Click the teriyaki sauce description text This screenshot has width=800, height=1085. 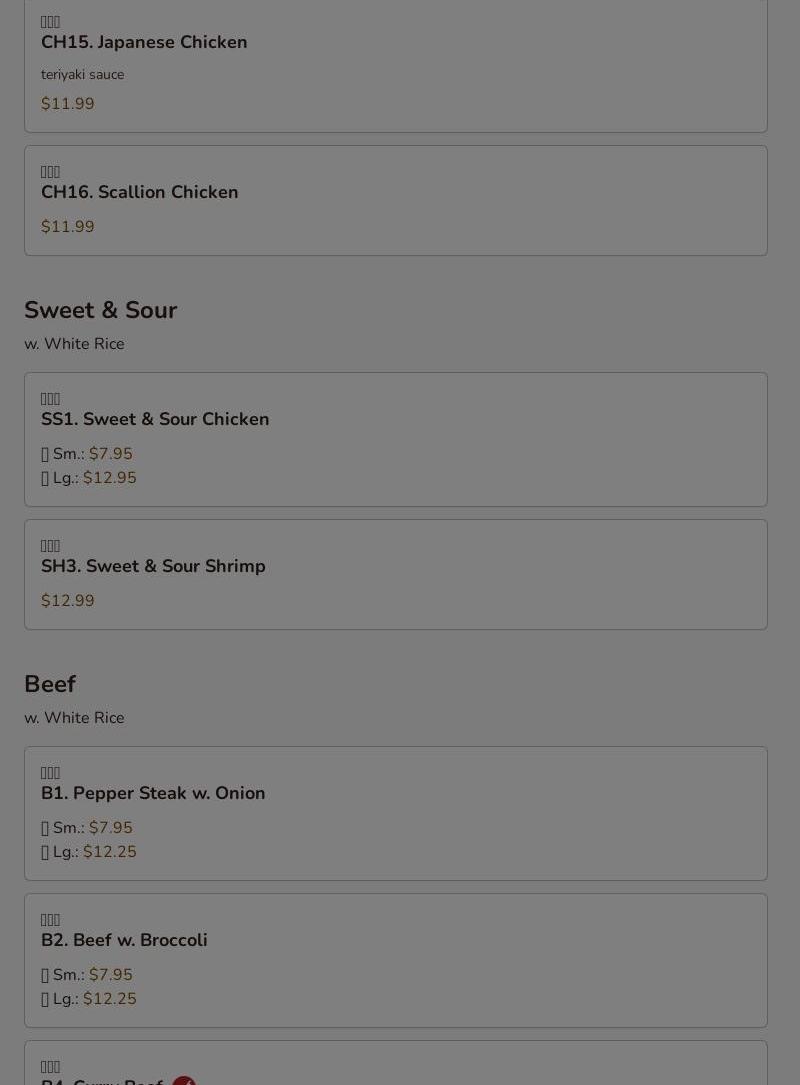point(82,75)
